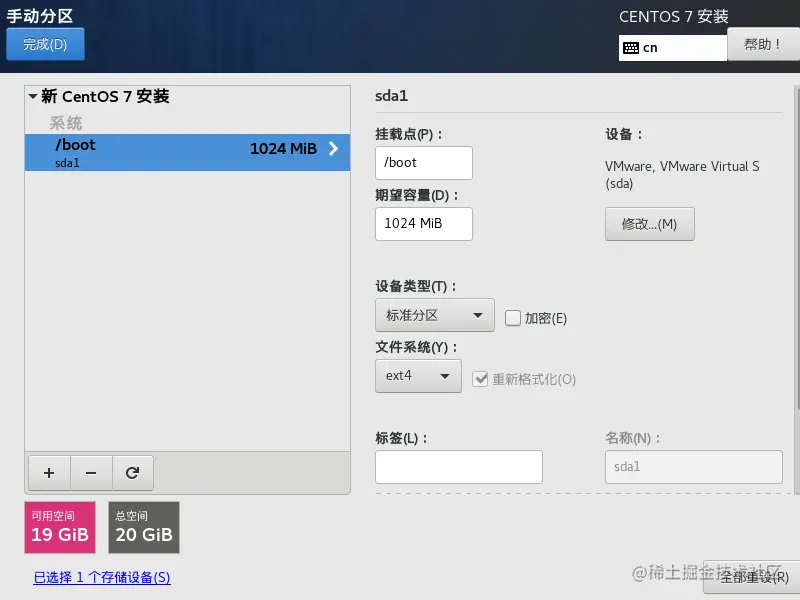The image size is (800, 600).
Task: Click the keyboard layout icon beside cn
Action: pos(631,48)
